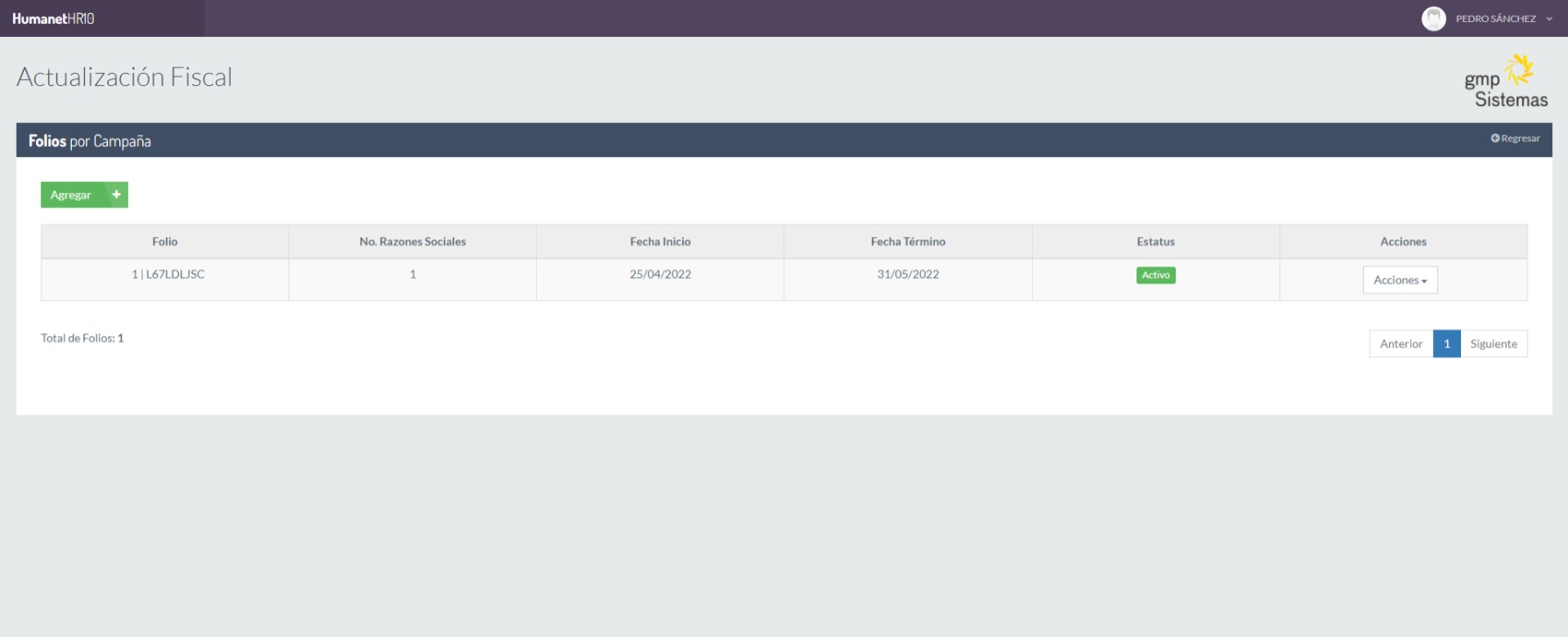This screenshot has height=637, width=1568.
Task: Open the Acciones dropdown for folio L67LDLJSC
Action: 1400,280
